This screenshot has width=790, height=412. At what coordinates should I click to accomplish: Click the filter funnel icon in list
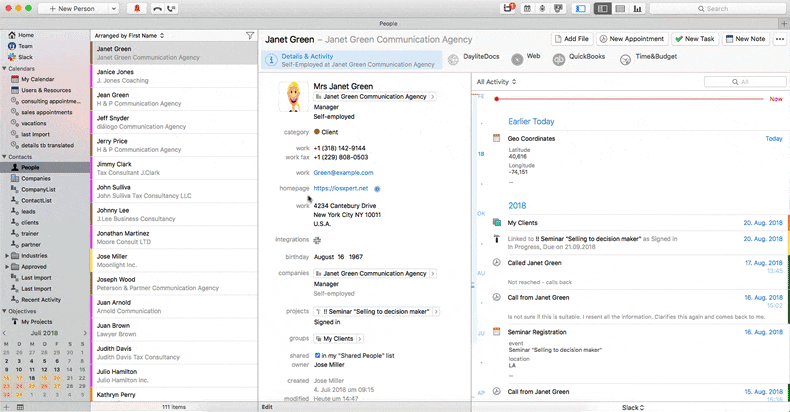(250, 35)
